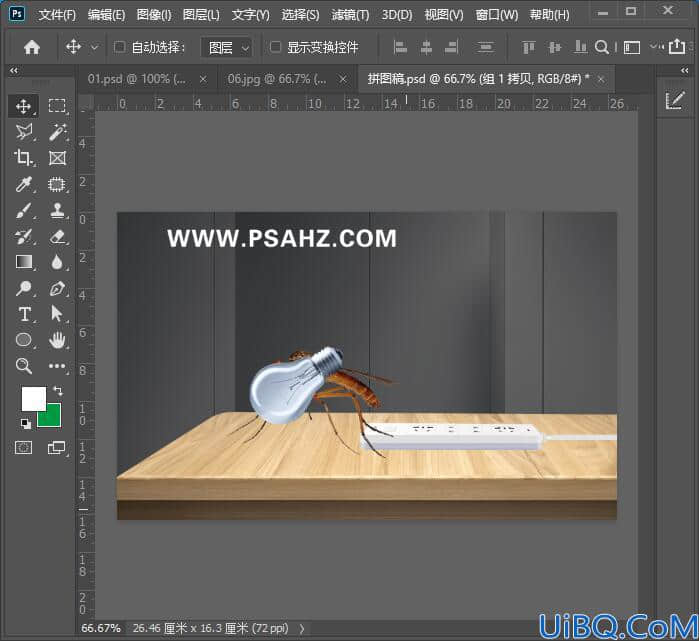Viewport: 699px width, 641px height.
Task: Select the Polygonal Lasso tool
Action: [x=23, y=132]
